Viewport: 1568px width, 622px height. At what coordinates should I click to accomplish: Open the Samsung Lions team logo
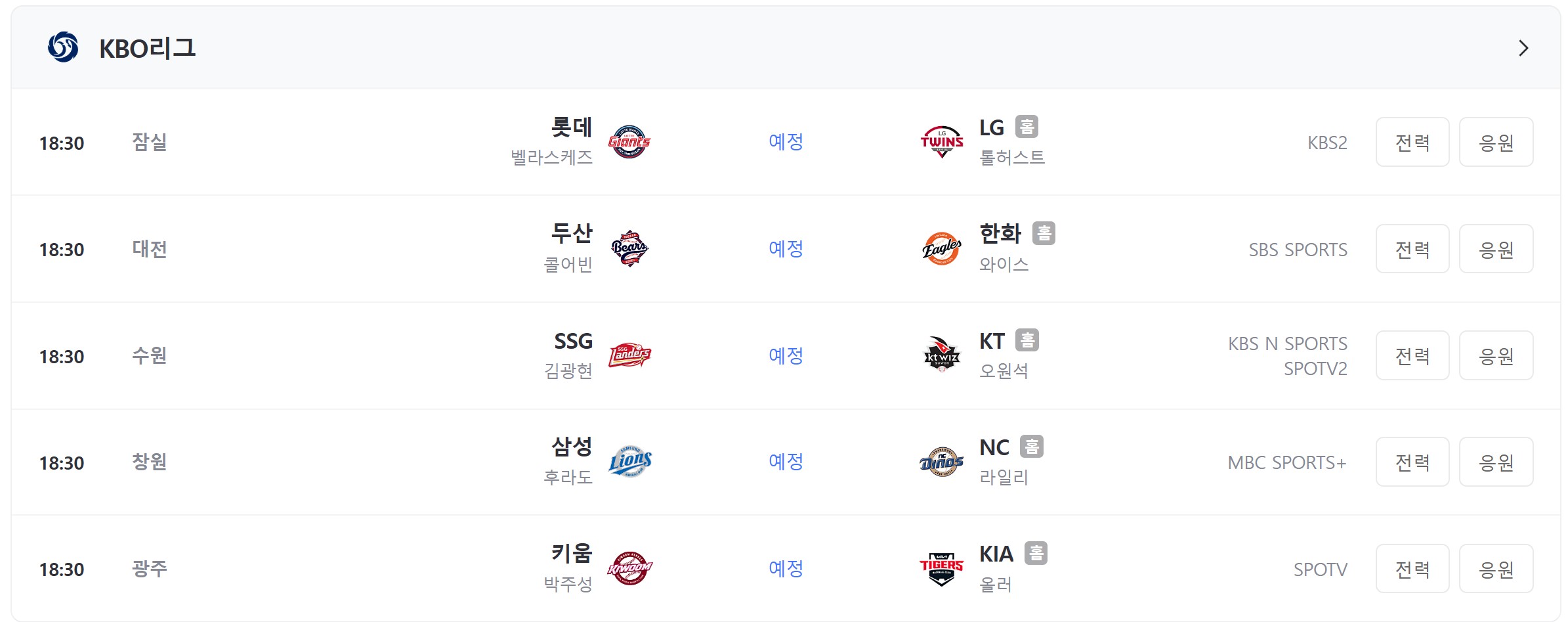pyautogui.click(x=629, y=462)
